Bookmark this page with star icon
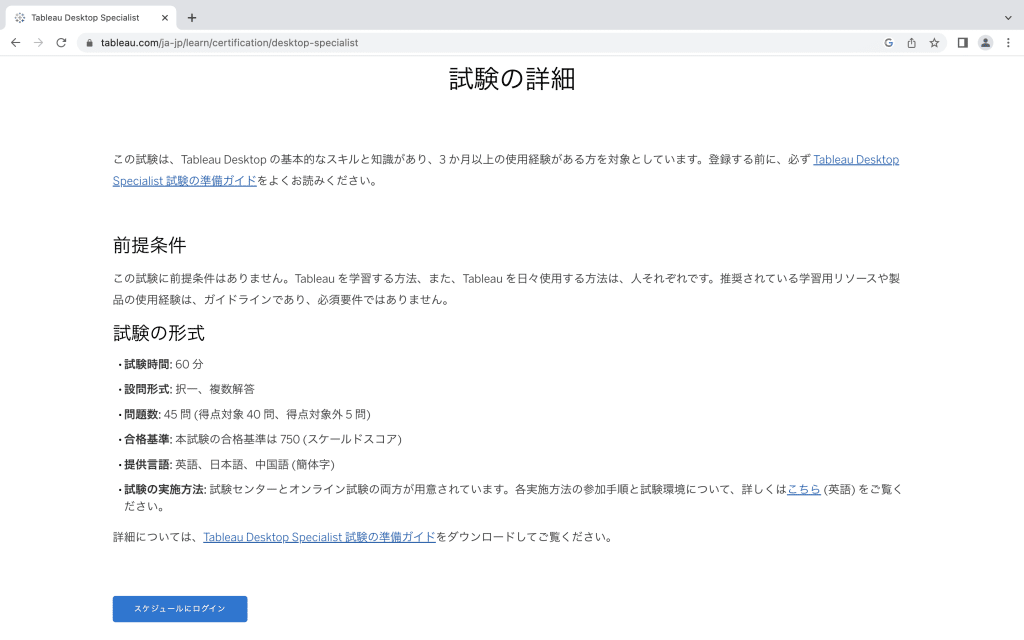1024x640 pixels. pos(935,42)
